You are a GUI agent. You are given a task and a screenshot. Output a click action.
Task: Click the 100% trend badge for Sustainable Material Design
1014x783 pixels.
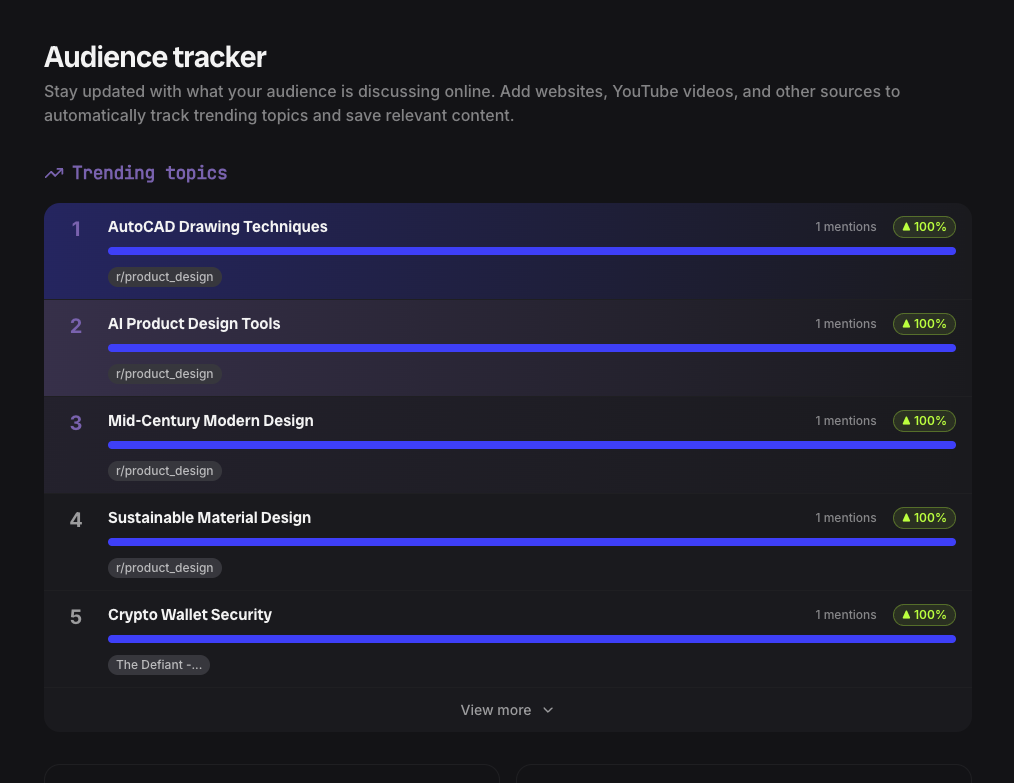pos(924,518)
